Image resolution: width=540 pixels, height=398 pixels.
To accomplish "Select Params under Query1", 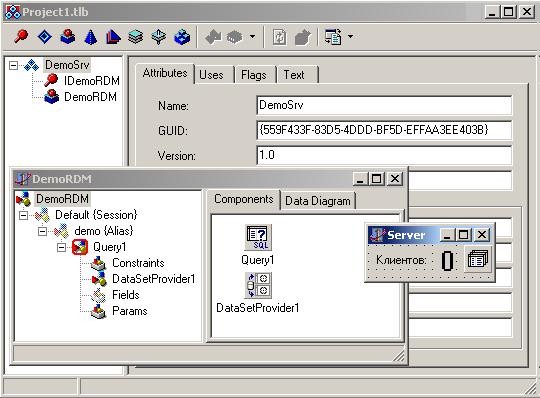I will coord(130,311).
